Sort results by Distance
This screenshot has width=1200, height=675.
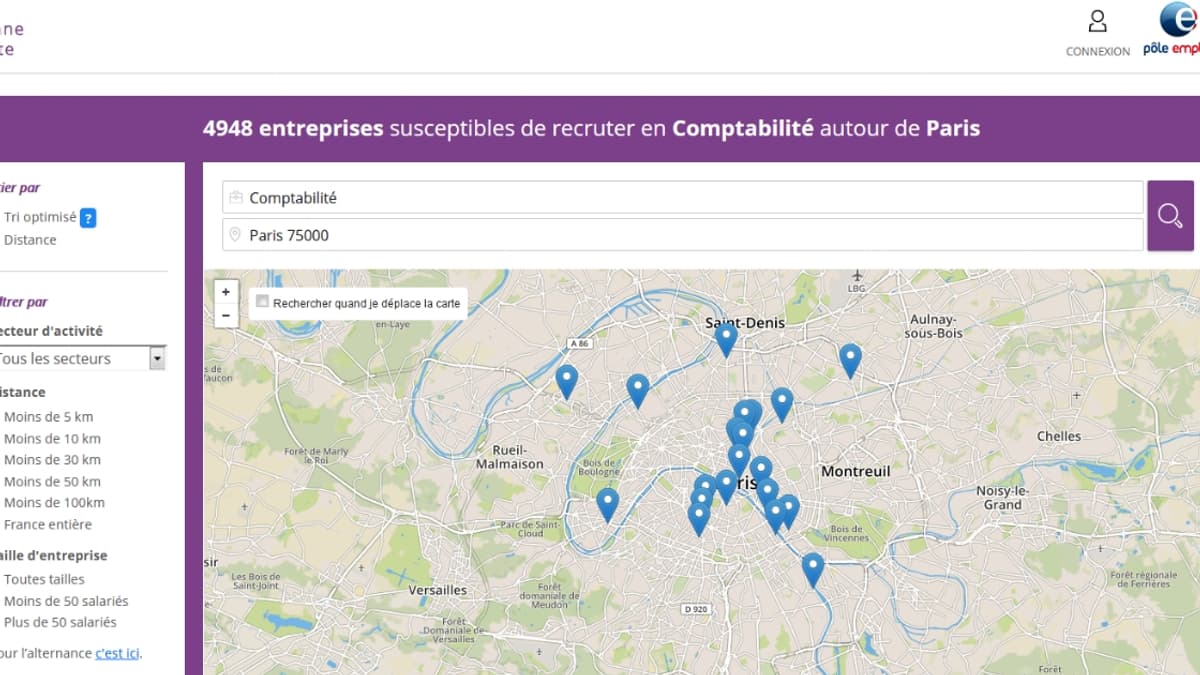click(x=30, y=240)
